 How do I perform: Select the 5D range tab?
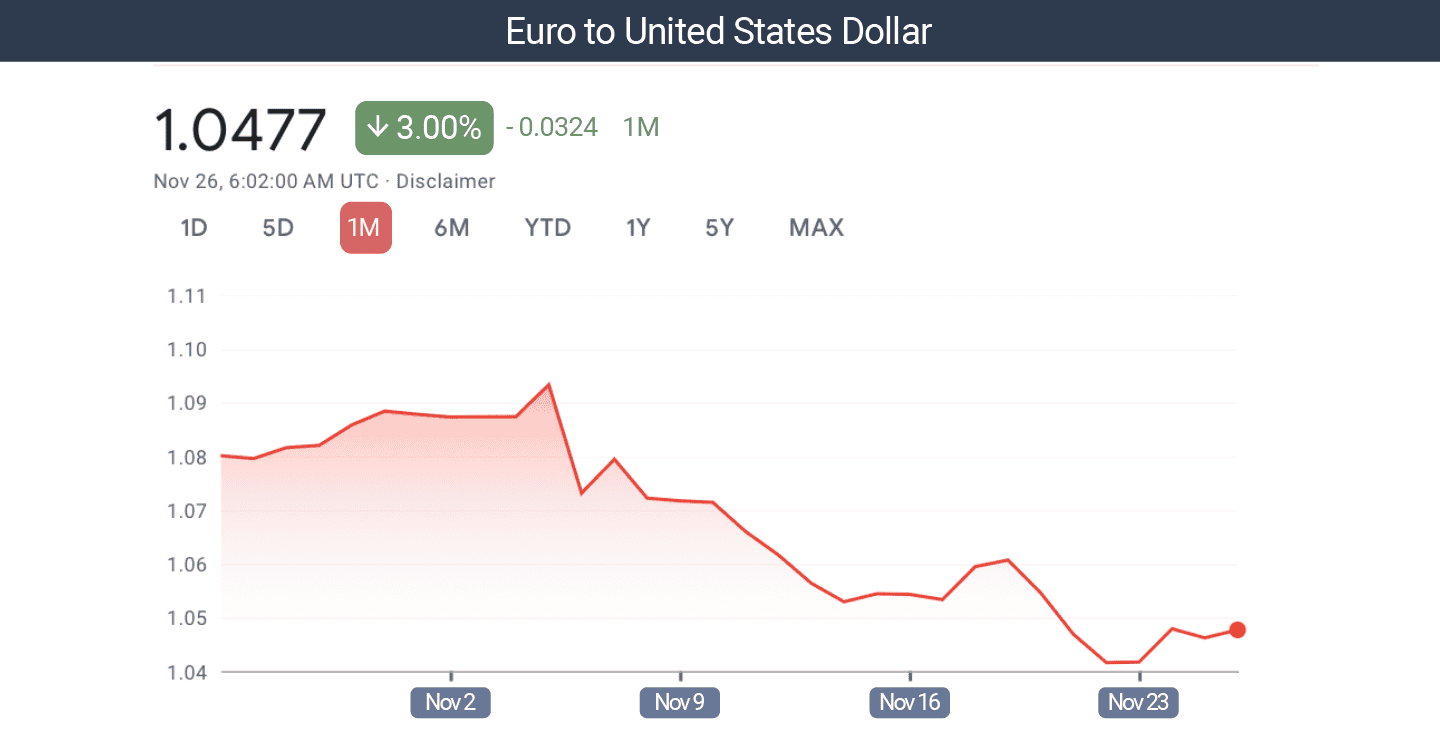278,228
